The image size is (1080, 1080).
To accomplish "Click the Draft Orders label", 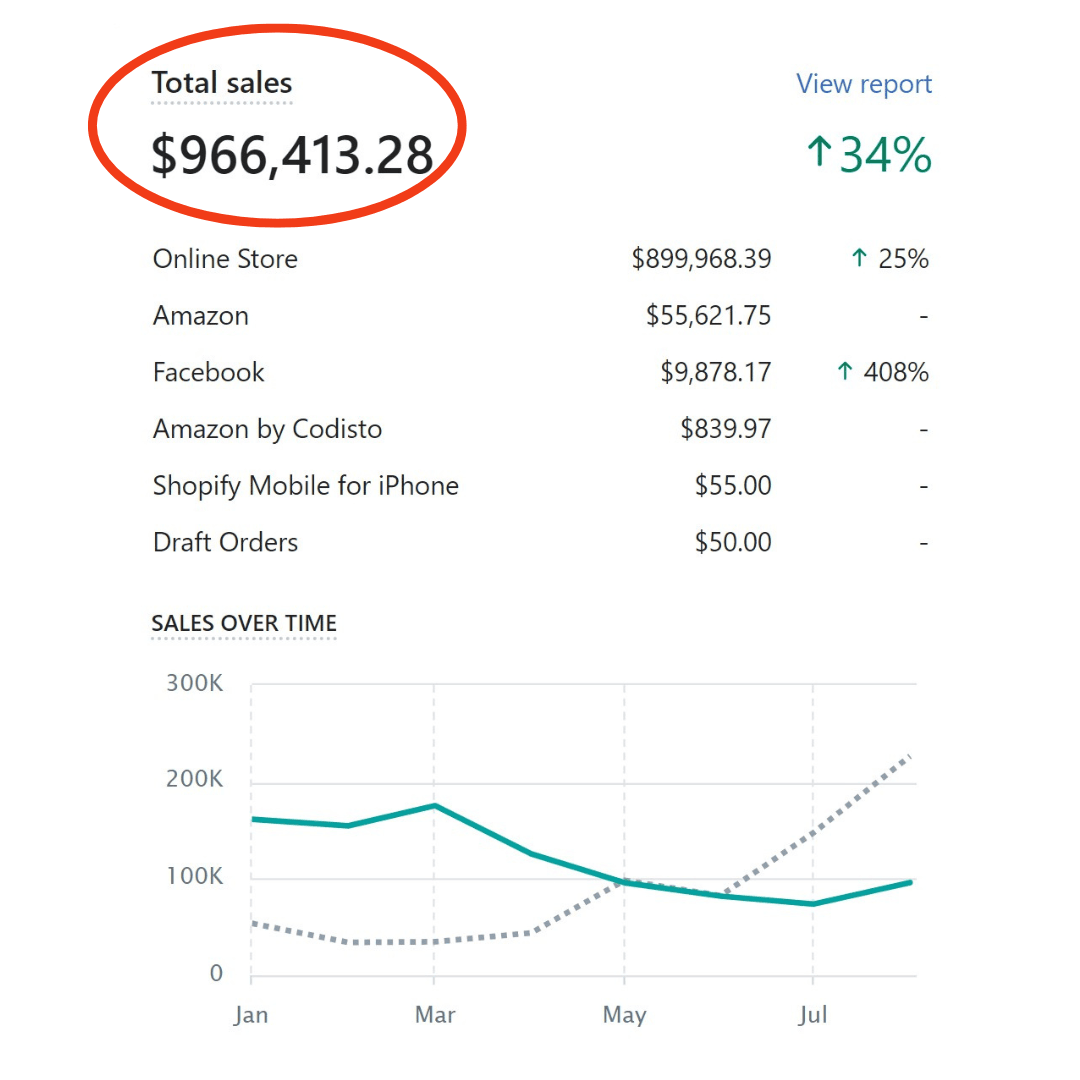I will coord(225,543).
